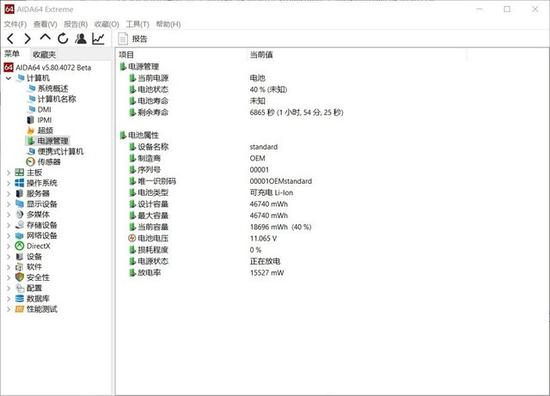Expand the DirectX tree node
This screenshot has width=550, height=396.
click(8, 246)
